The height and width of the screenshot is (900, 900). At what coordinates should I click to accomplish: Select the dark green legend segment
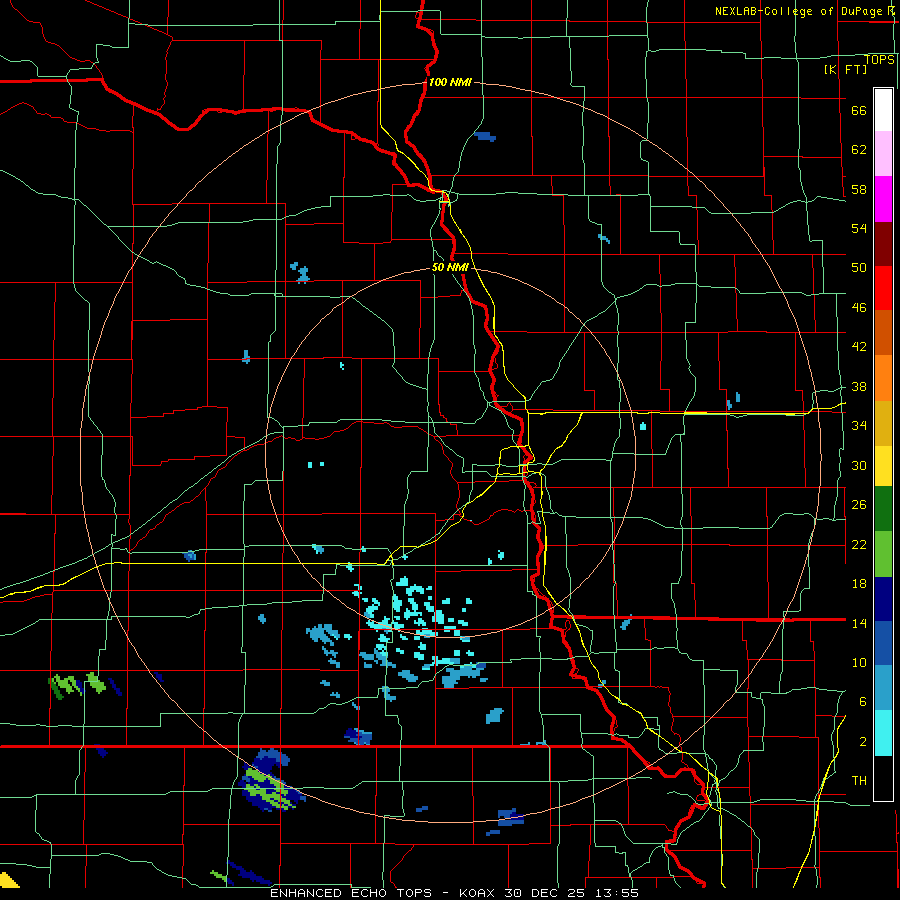tap(883, 509)
